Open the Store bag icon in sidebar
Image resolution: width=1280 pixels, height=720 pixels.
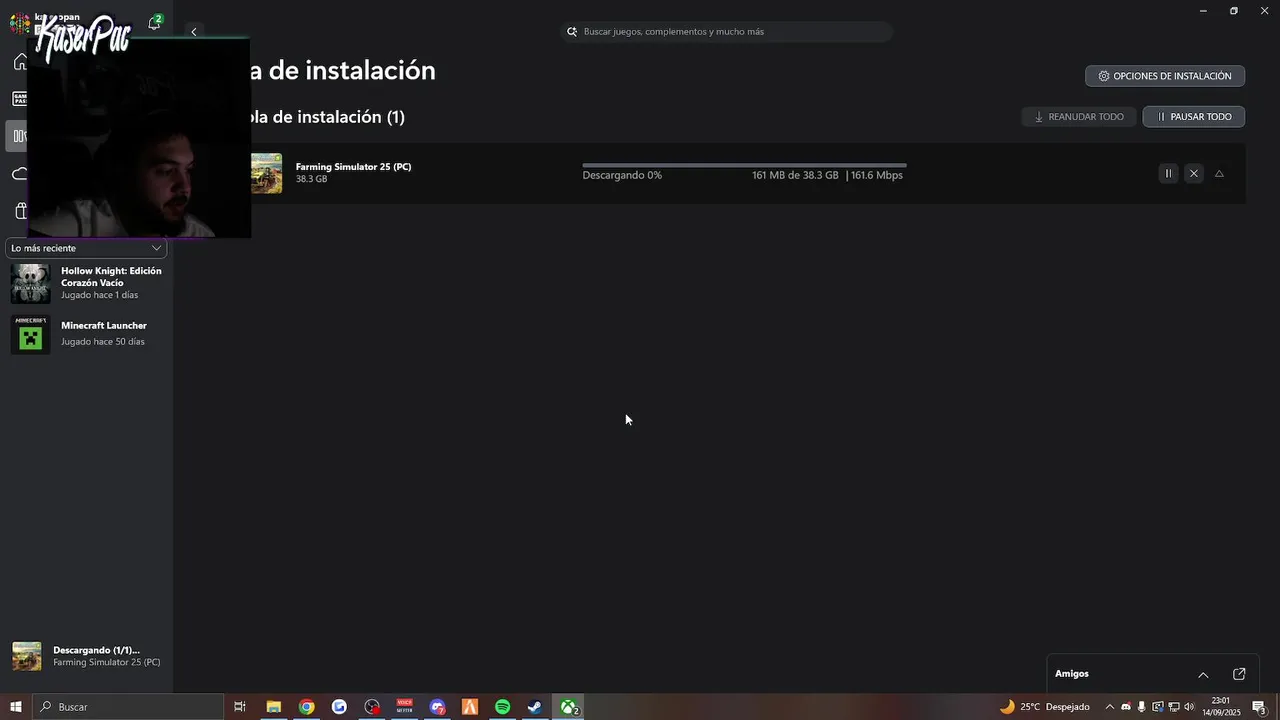(20, 211)
